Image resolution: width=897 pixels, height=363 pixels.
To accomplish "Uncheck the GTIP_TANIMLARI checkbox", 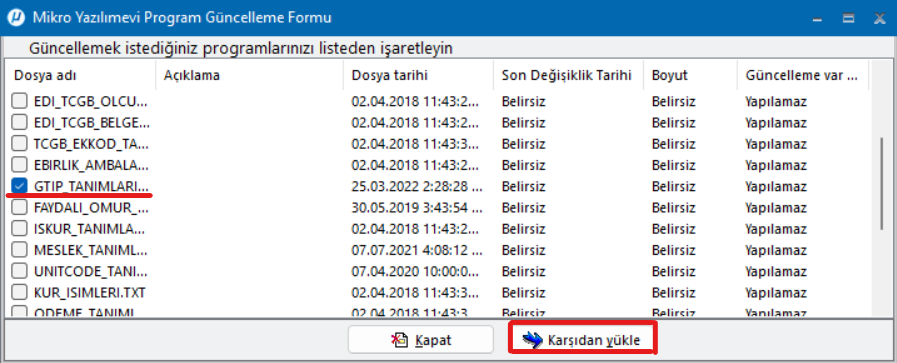I will 19,186.
